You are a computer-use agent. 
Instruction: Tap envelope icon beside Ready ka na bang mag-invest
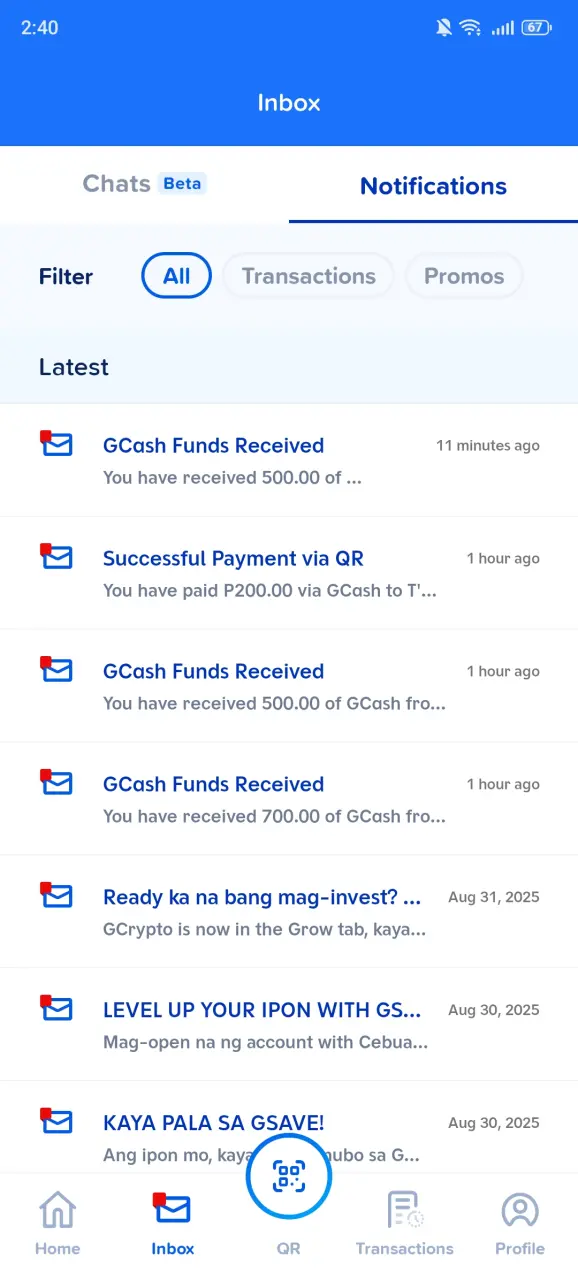pos(56,895)
